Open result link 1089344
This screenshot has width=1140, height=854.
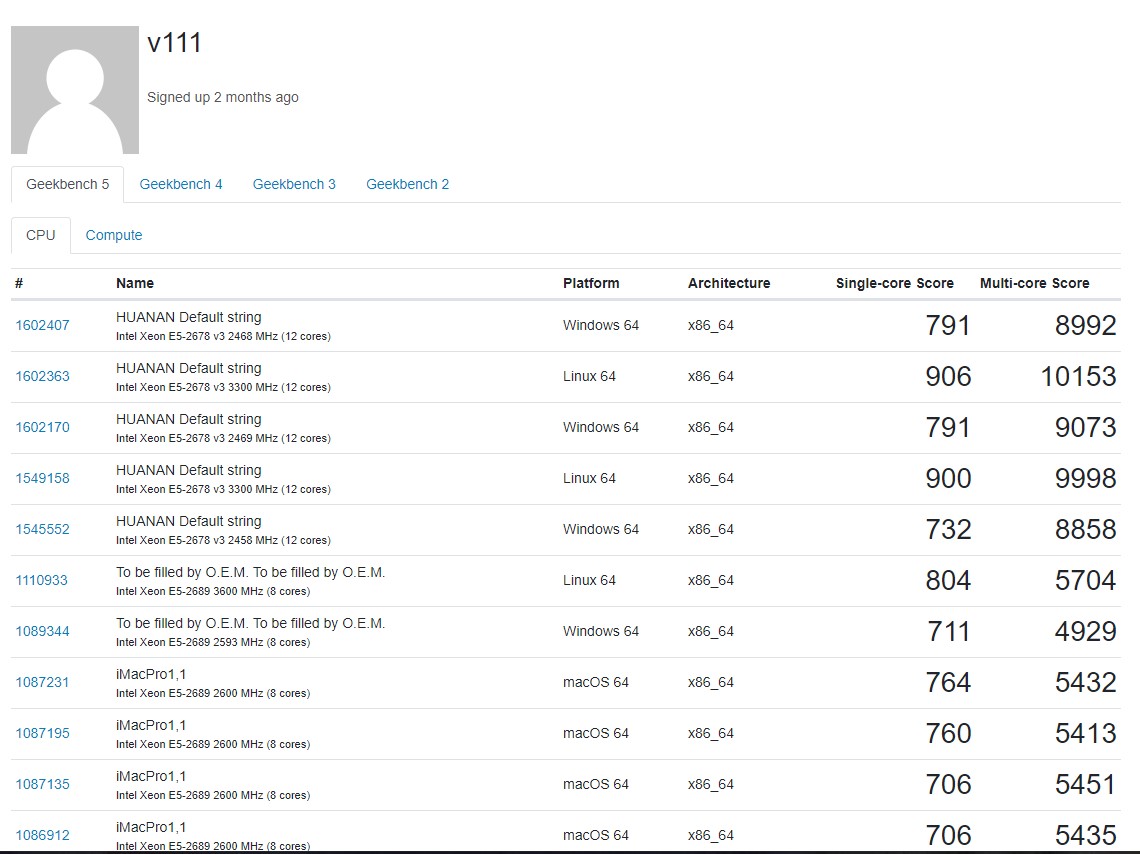[x=43, y=631]
